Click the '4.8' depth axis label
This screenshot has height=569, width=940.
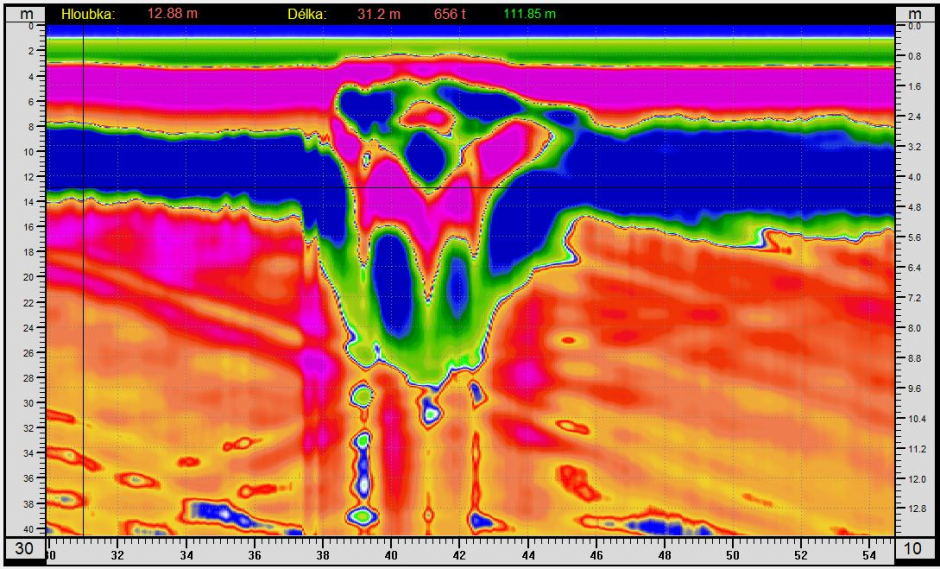point(914,207)
